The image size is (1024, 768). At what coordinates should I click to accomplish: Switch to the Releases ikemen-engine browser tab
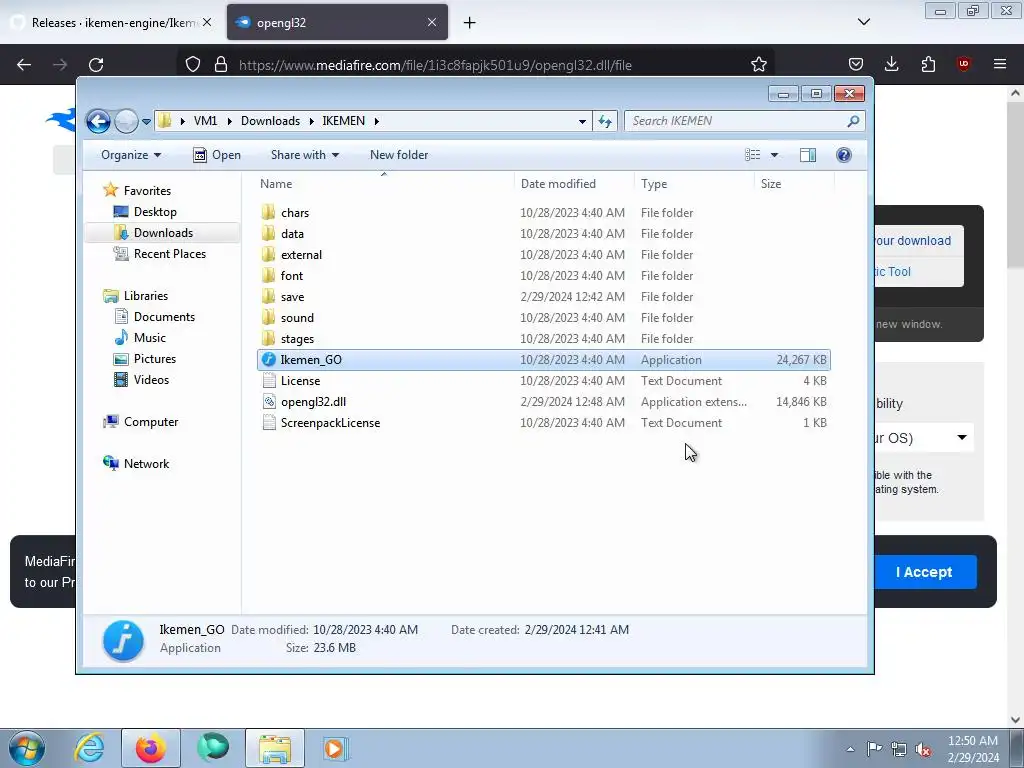(112, 22)
